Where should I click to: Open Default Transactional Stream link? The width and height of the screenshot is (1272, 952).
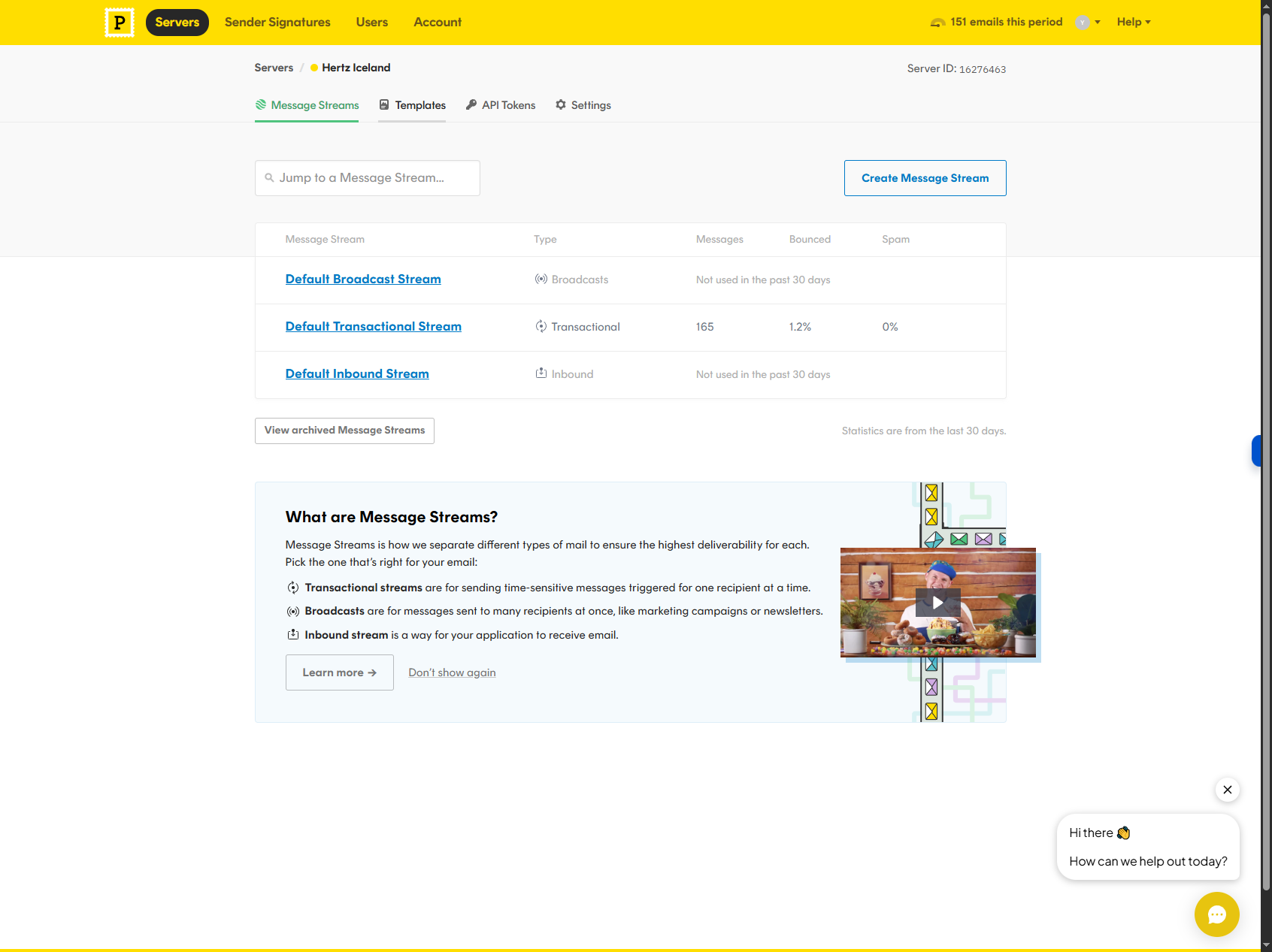click(x=374, y=326)
